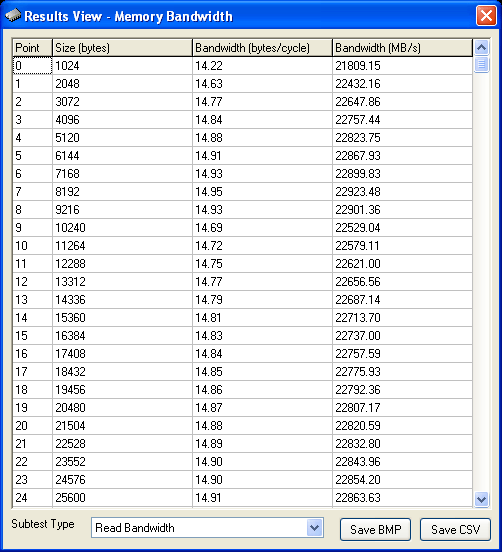Select the cell showing 22901.36
Viewport: 502px width, 552px height.
pos(402,210)
